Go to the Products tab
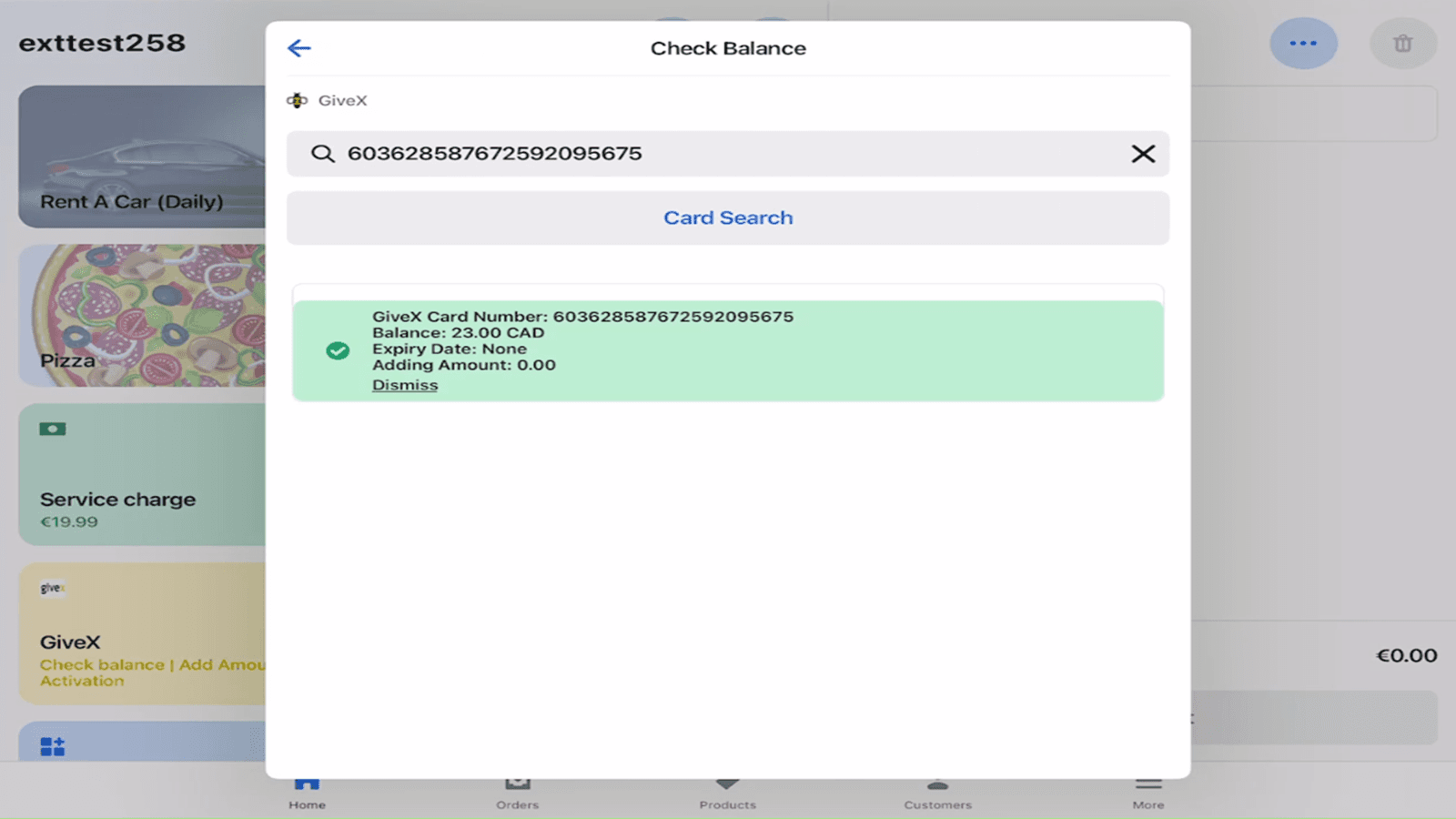This screenshot has width=1456, height=819. 727,794
